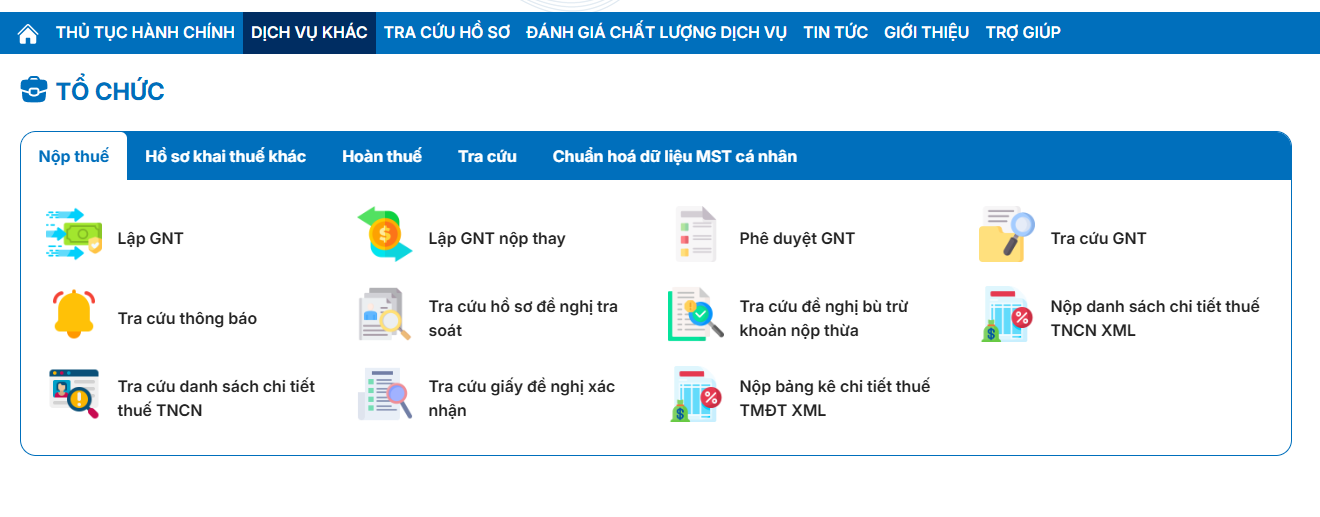1320x517 pixels.
Task: Click the Lập GNT money transfer icon
Action: pyautogui.click(x=74, y=235)
